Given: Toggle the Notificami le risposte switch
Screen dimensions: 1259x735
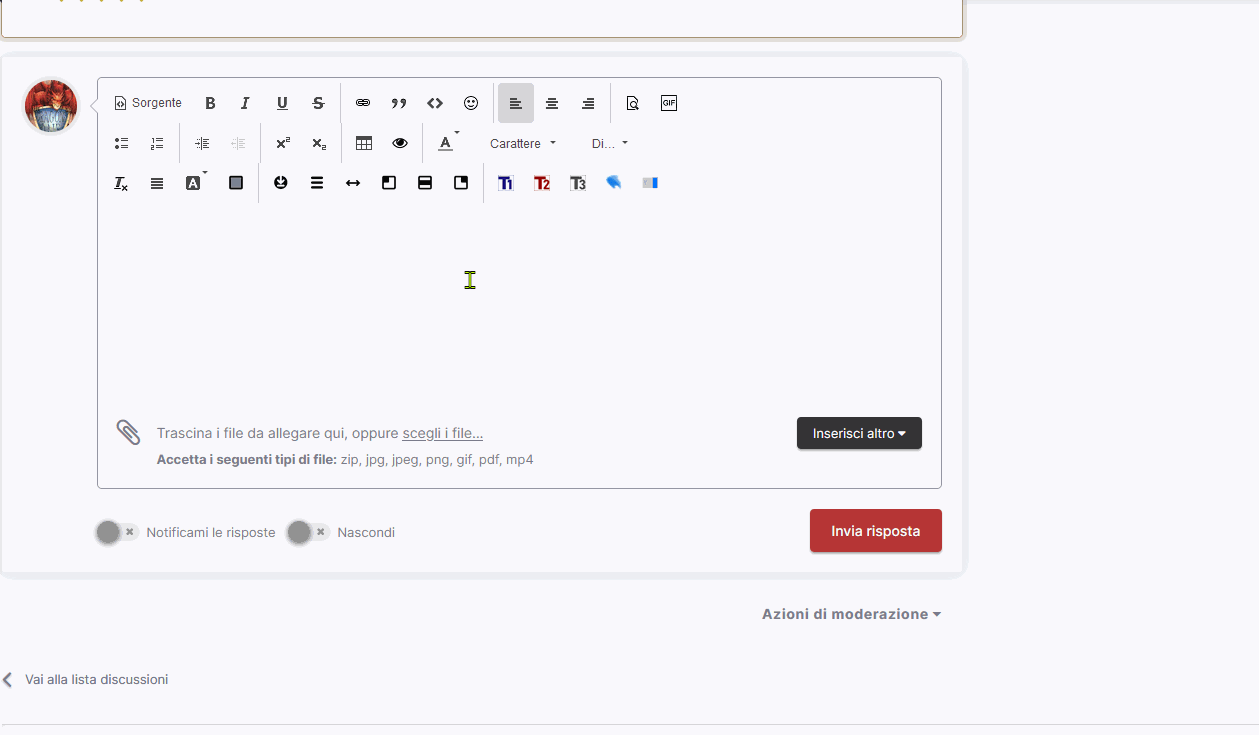Looking at the screenshot, I should pyautogui.click(x=117, y=532).
